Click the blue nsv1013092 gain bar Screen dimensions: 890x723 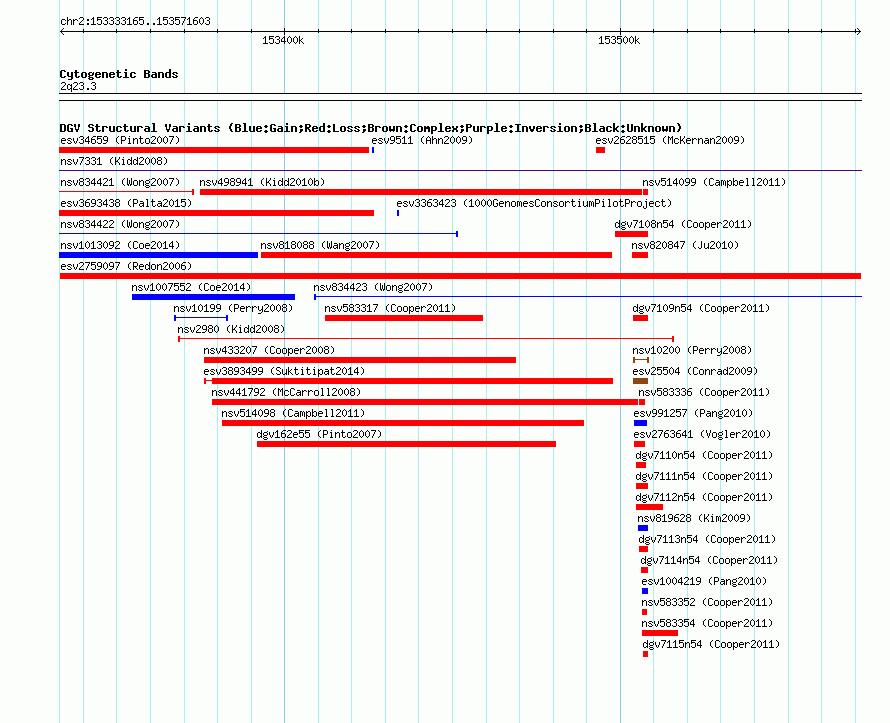(x=158, y=255)
